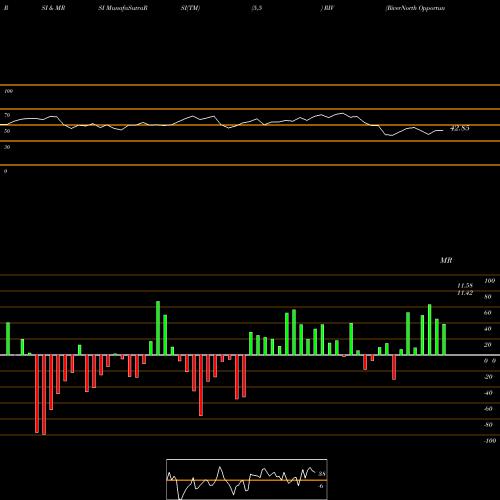
Task: Click the '(RiverNorth Opportun' title text
Action: pyautogui.click(x=415, y=8)
